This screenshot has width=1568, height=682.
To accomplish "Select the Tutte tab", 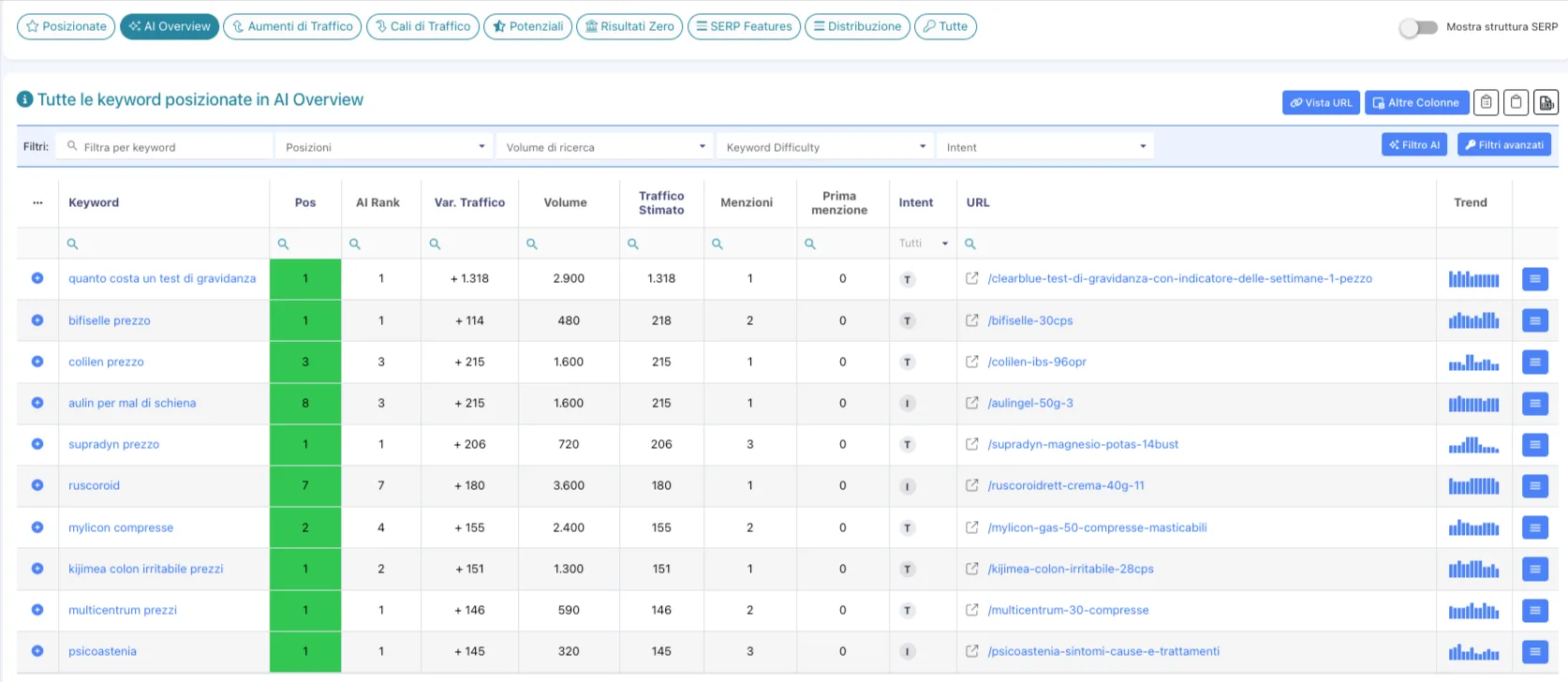I will [x=945, y=26].
